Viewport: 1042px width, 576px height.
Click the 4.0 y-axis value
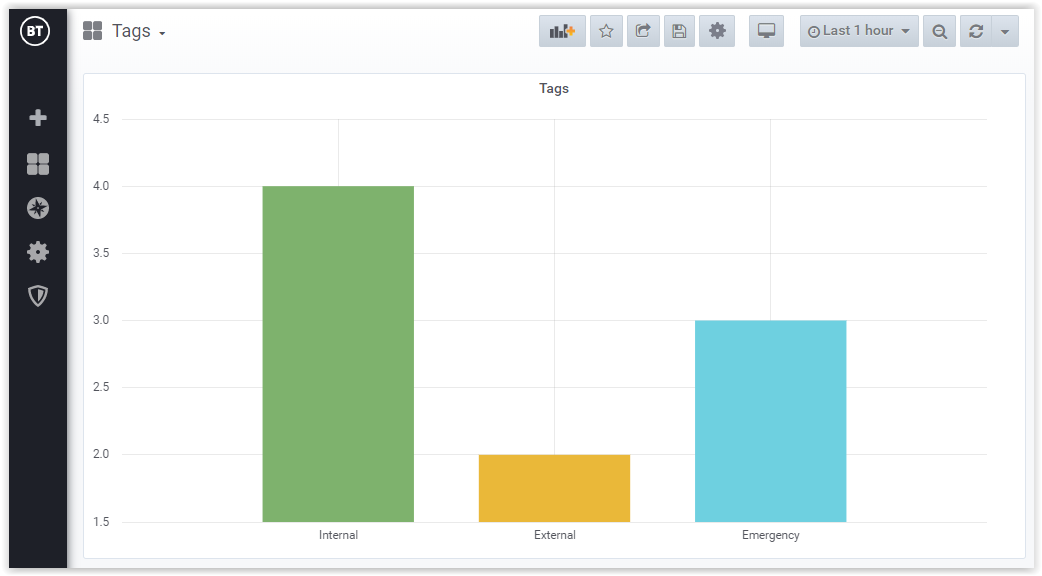click(101, 186)
